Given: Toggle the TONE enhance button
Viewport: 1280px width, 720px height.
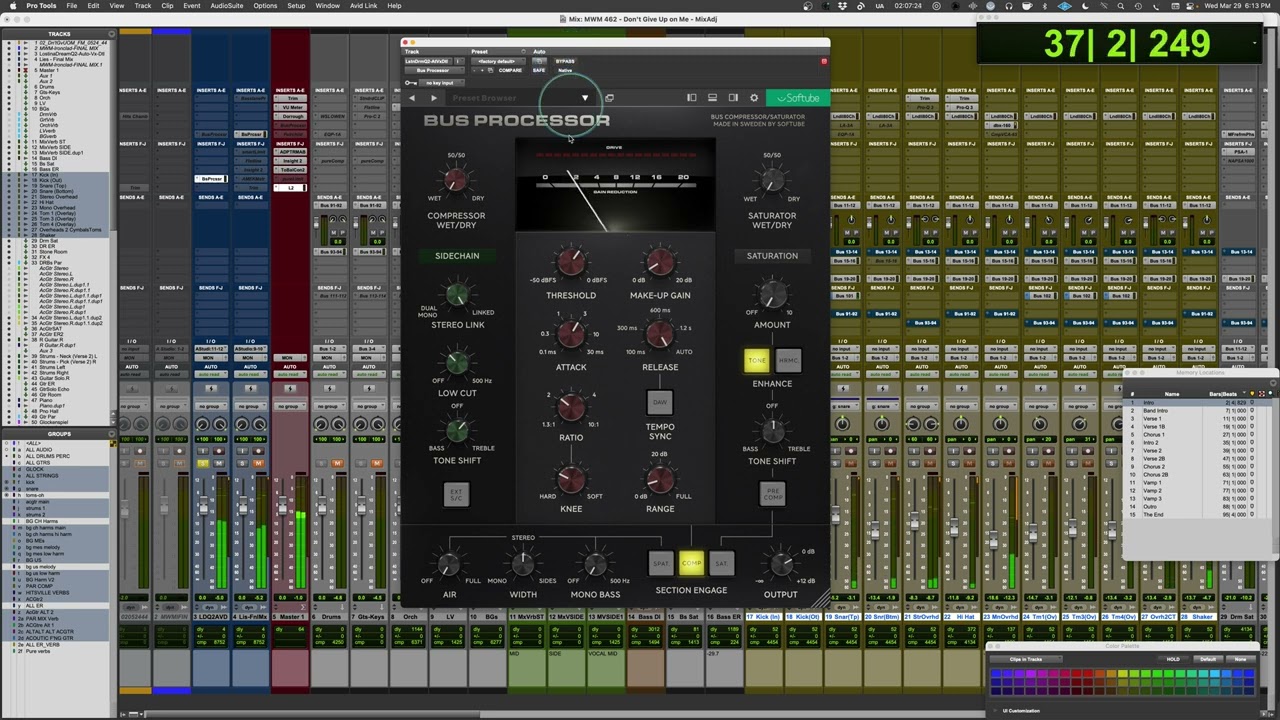Looking at the screenshot, I should click(x=757, y=360).
